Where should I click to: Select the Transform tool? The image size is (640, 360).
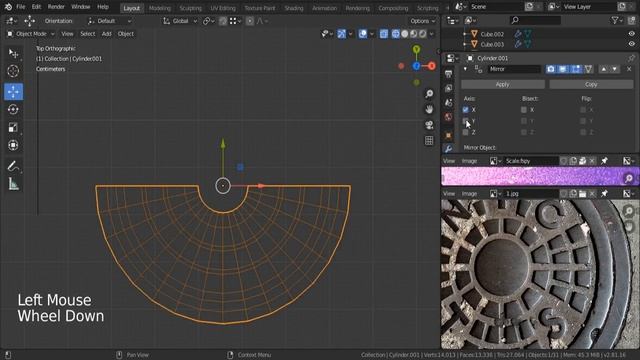(13, 145)
